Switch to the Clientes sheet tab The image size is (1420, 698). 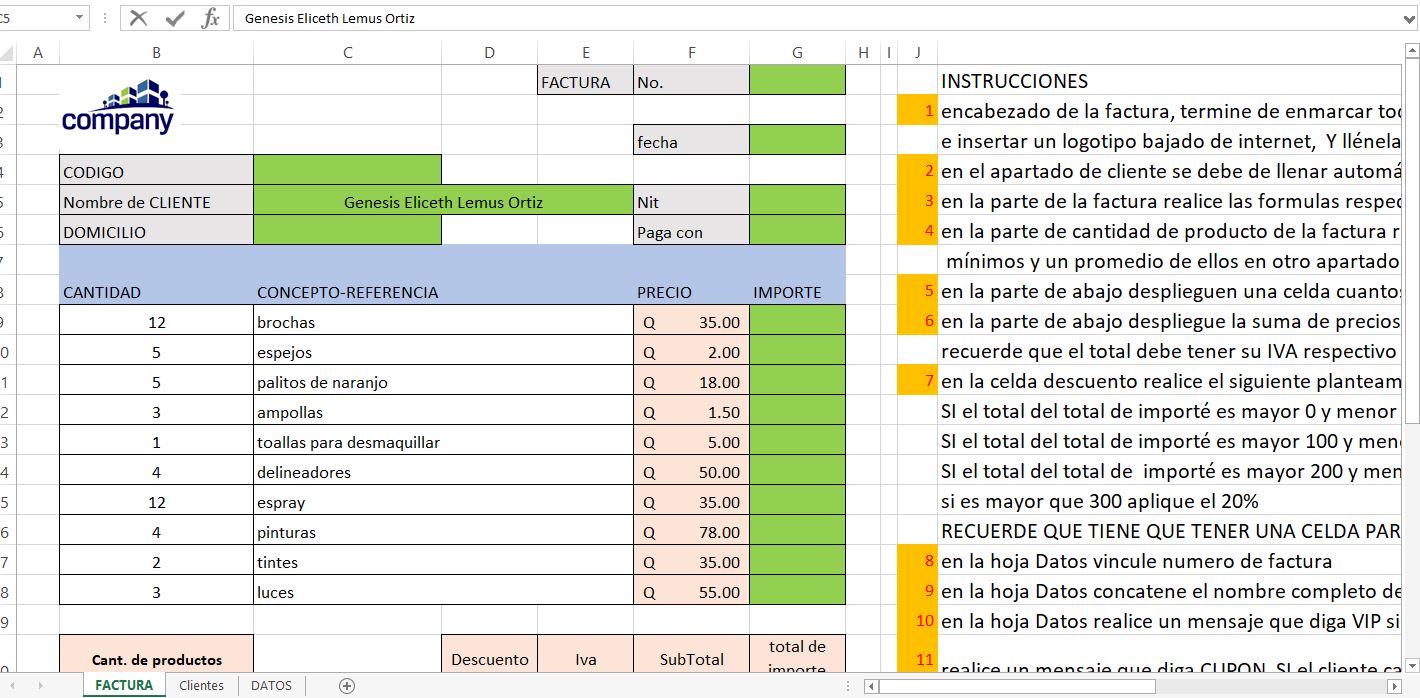point(201,686)
